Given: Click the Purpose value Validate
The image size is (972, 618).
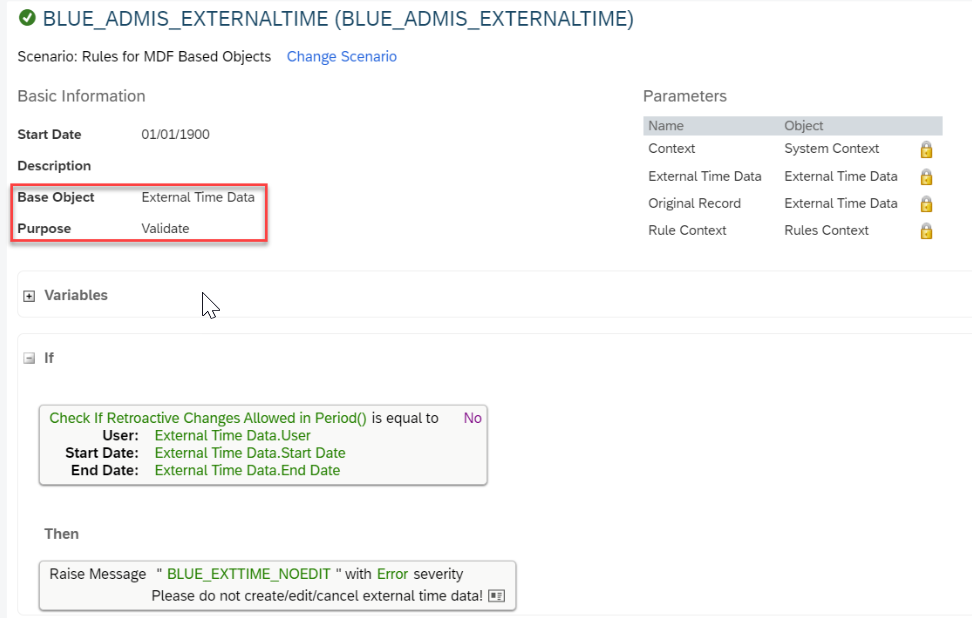Looking at the screenshot, I should click(x=165, y=229).
